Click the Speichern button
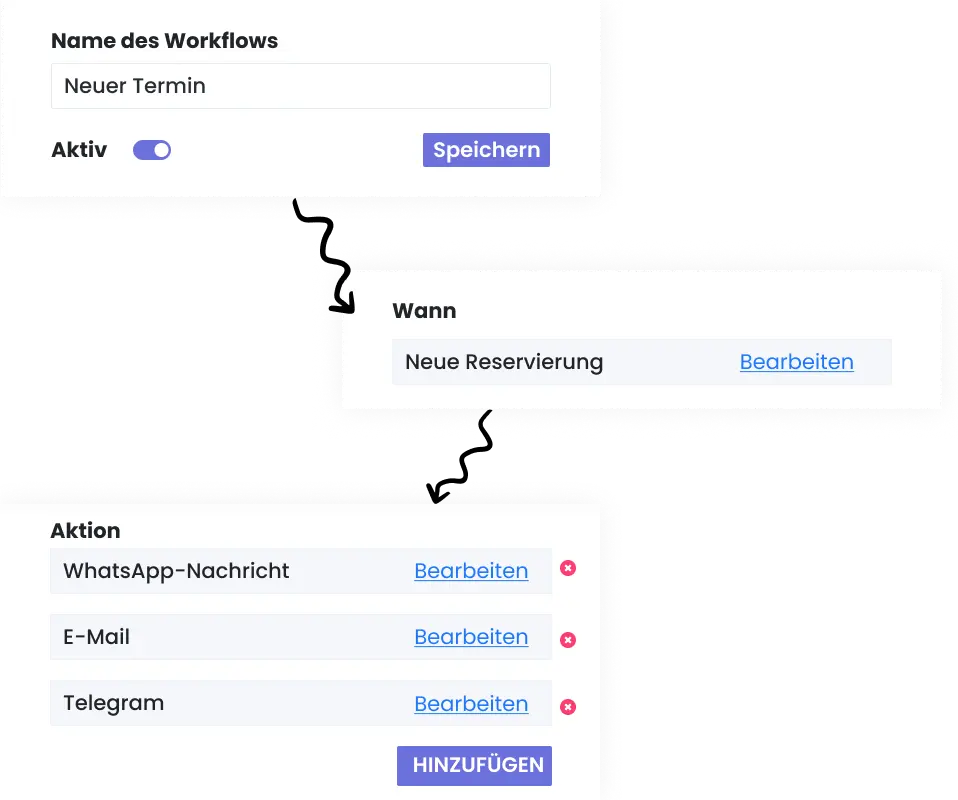 (486, 150)
